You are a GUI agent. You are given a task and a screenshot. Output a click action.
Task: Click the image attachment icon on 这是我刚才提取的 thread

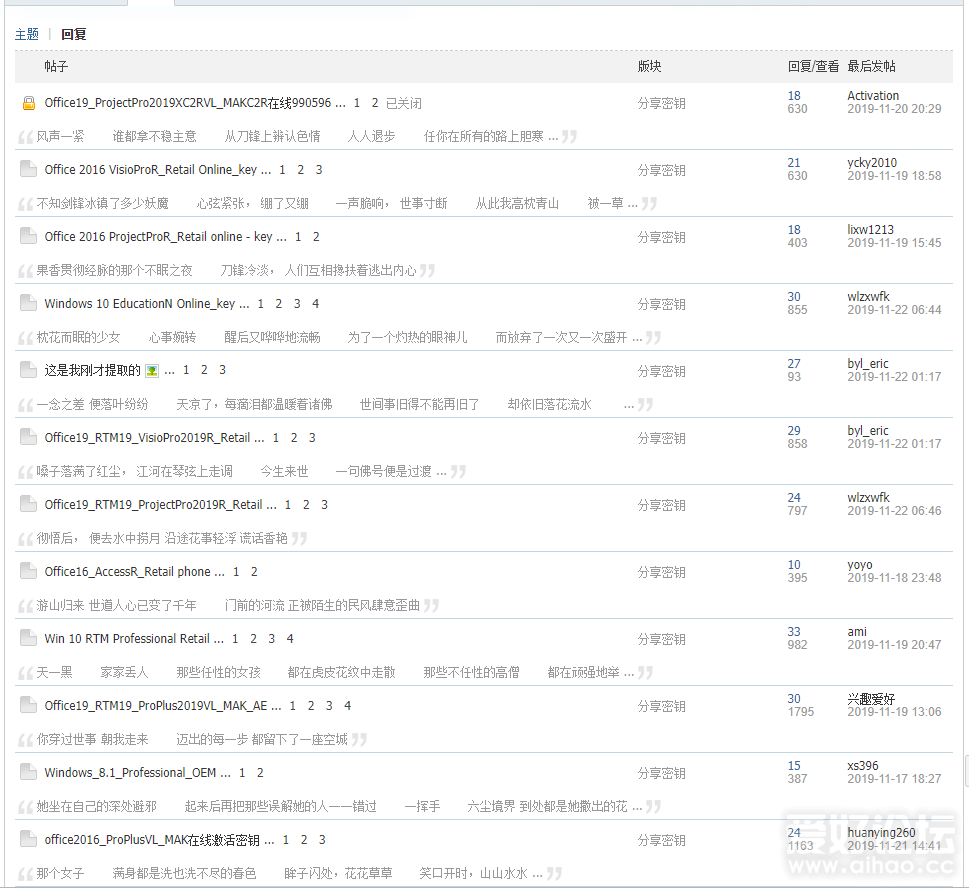coord(154,371)
